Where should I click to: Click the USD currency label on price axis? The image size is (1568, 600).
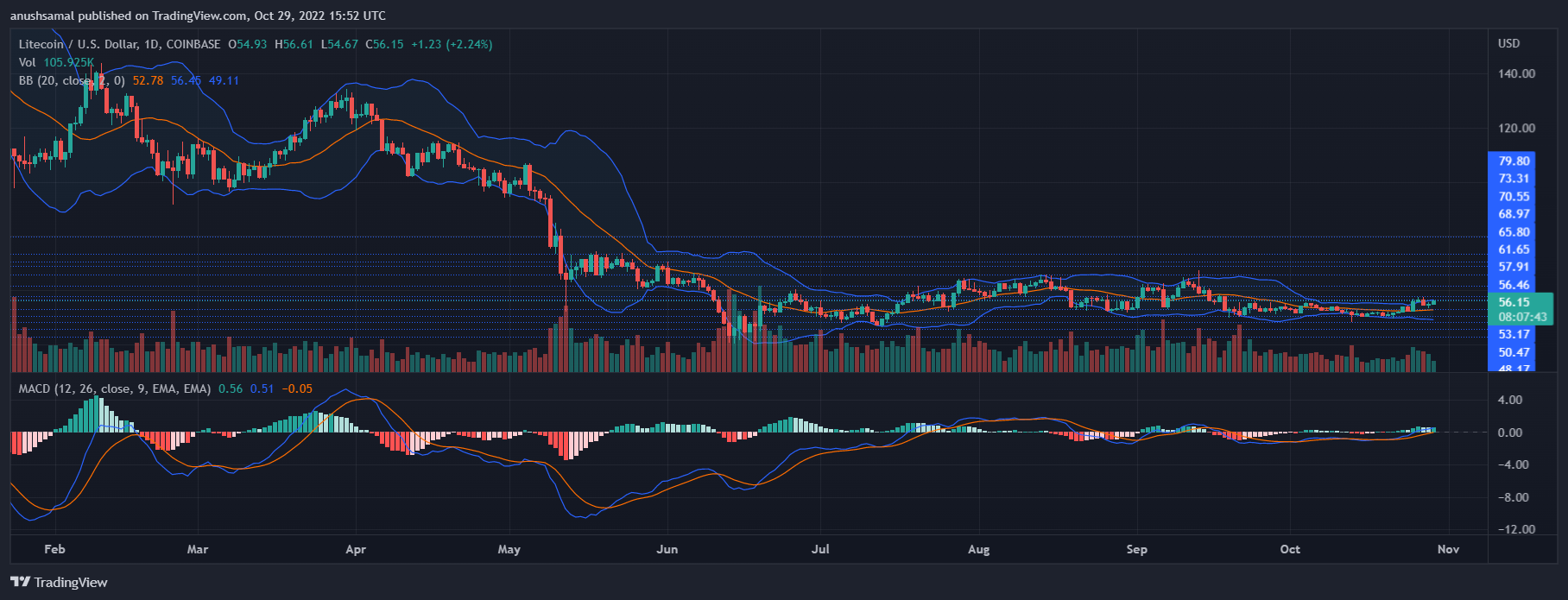[1508, 43]
